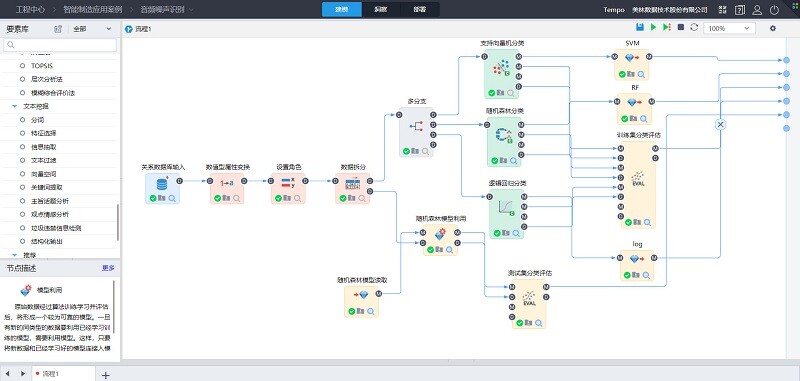Switch to the 部署 tab
Viewport: 800px width, 381px height.
pyautogui.click(x=420, y=10)
